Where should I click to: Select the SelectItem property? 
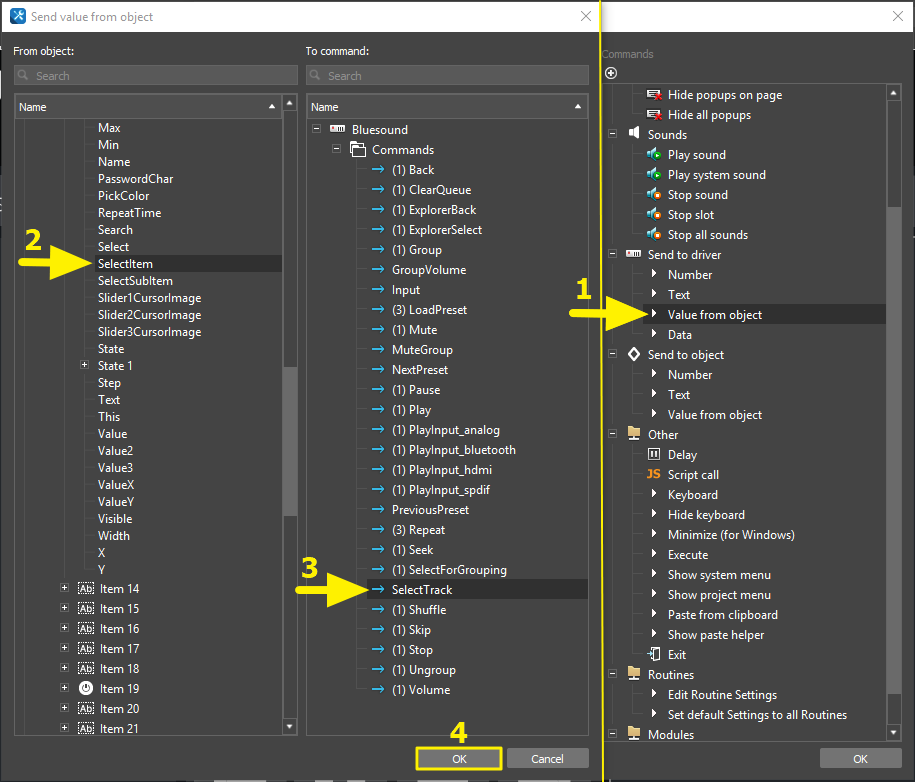pos(125,264)
